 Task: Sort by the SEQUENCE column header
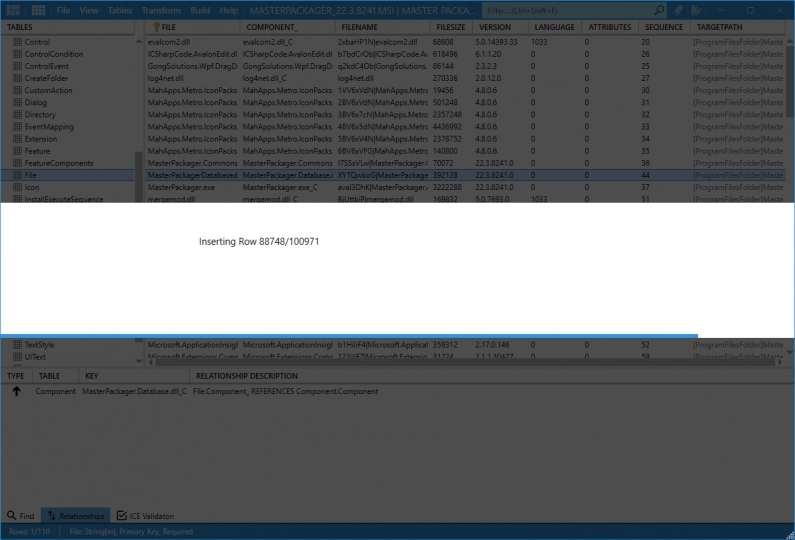[663, 27]
